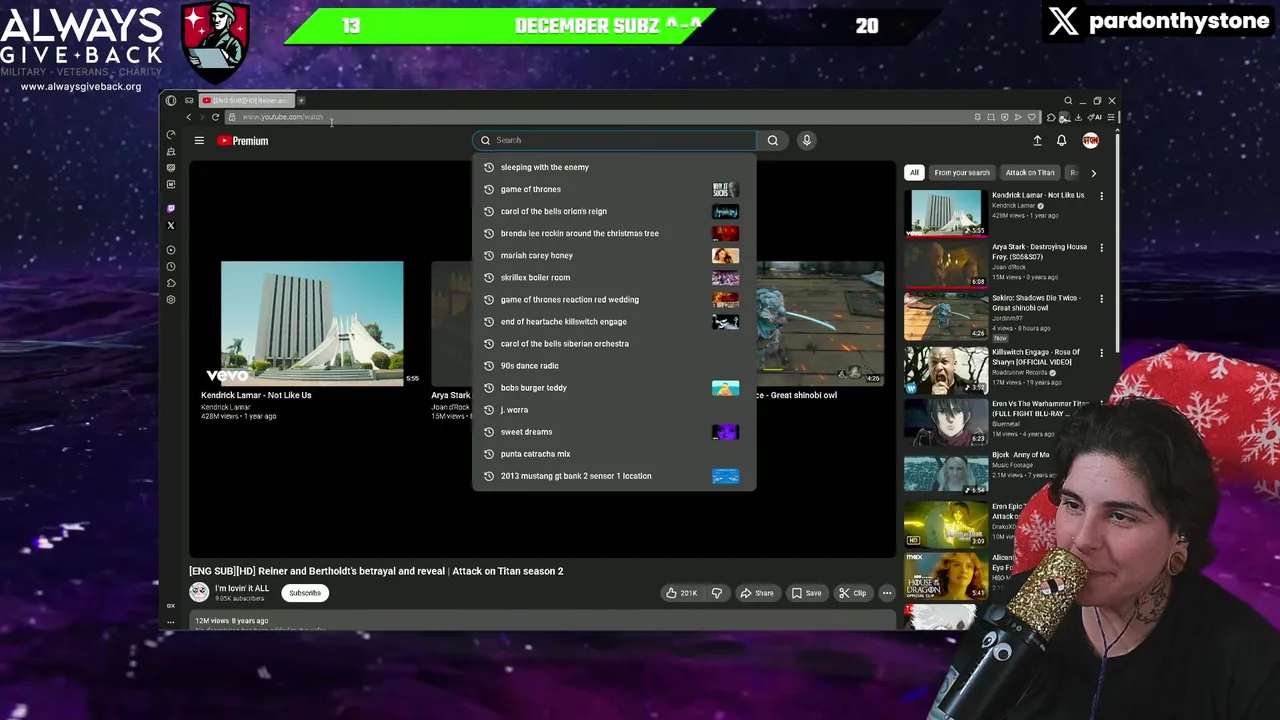Open more options for Killswitch Engage sidebar video
Screen dimensions: 1280x720
pyautogui.click(x=1102, y=353)
